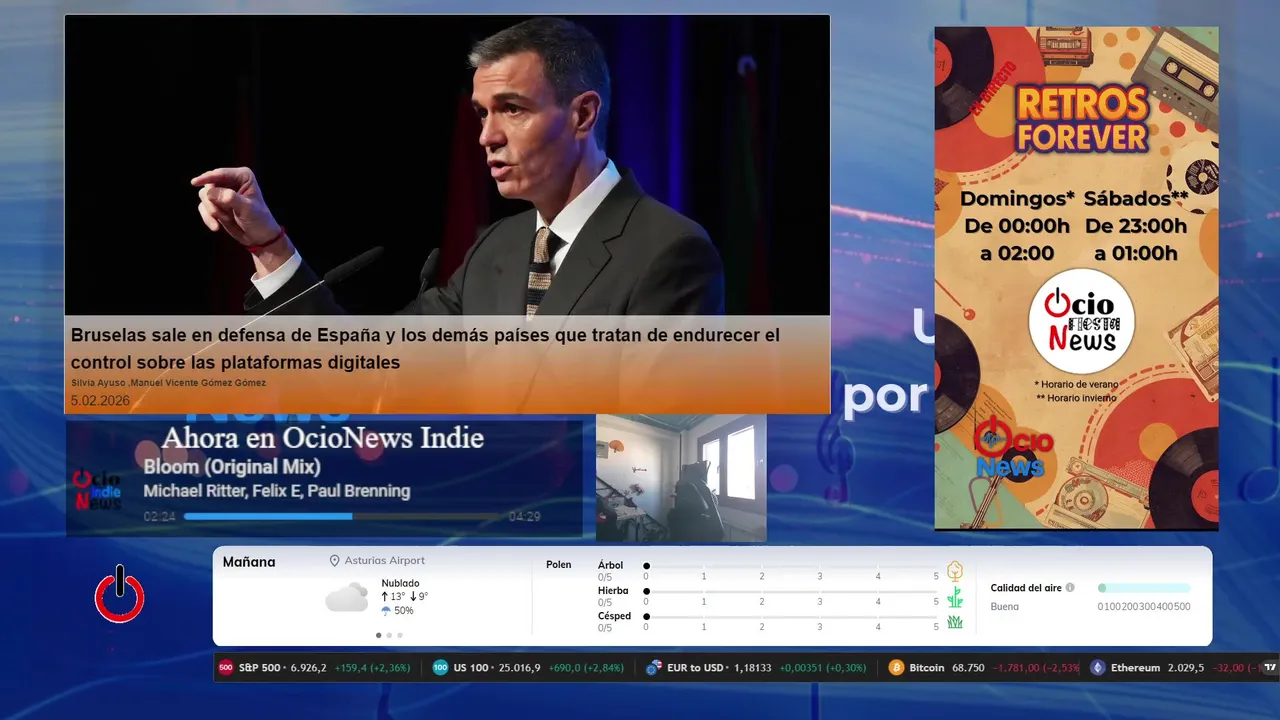Viewport: 1280px width, 720px height.
Task: Click the 'Calidad del aire' label
Action: 1026,588
